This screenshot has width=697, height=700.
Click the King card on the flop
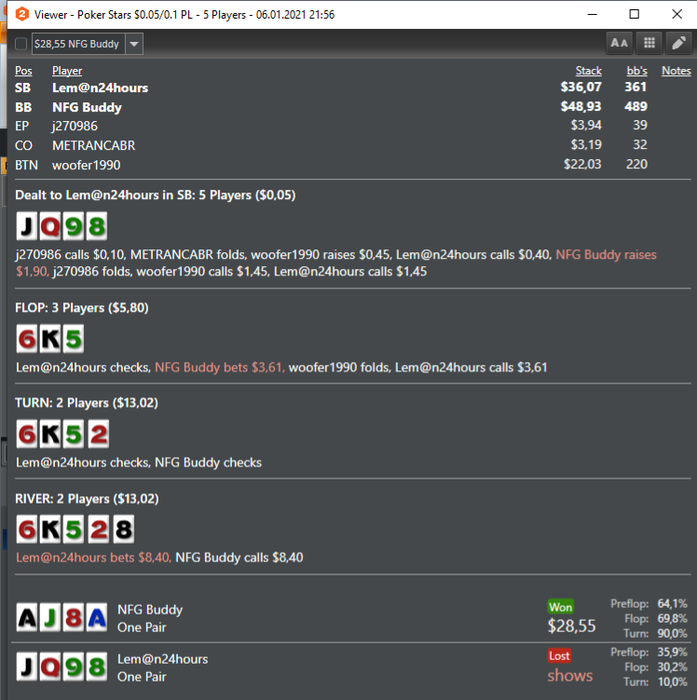[50, 339]
